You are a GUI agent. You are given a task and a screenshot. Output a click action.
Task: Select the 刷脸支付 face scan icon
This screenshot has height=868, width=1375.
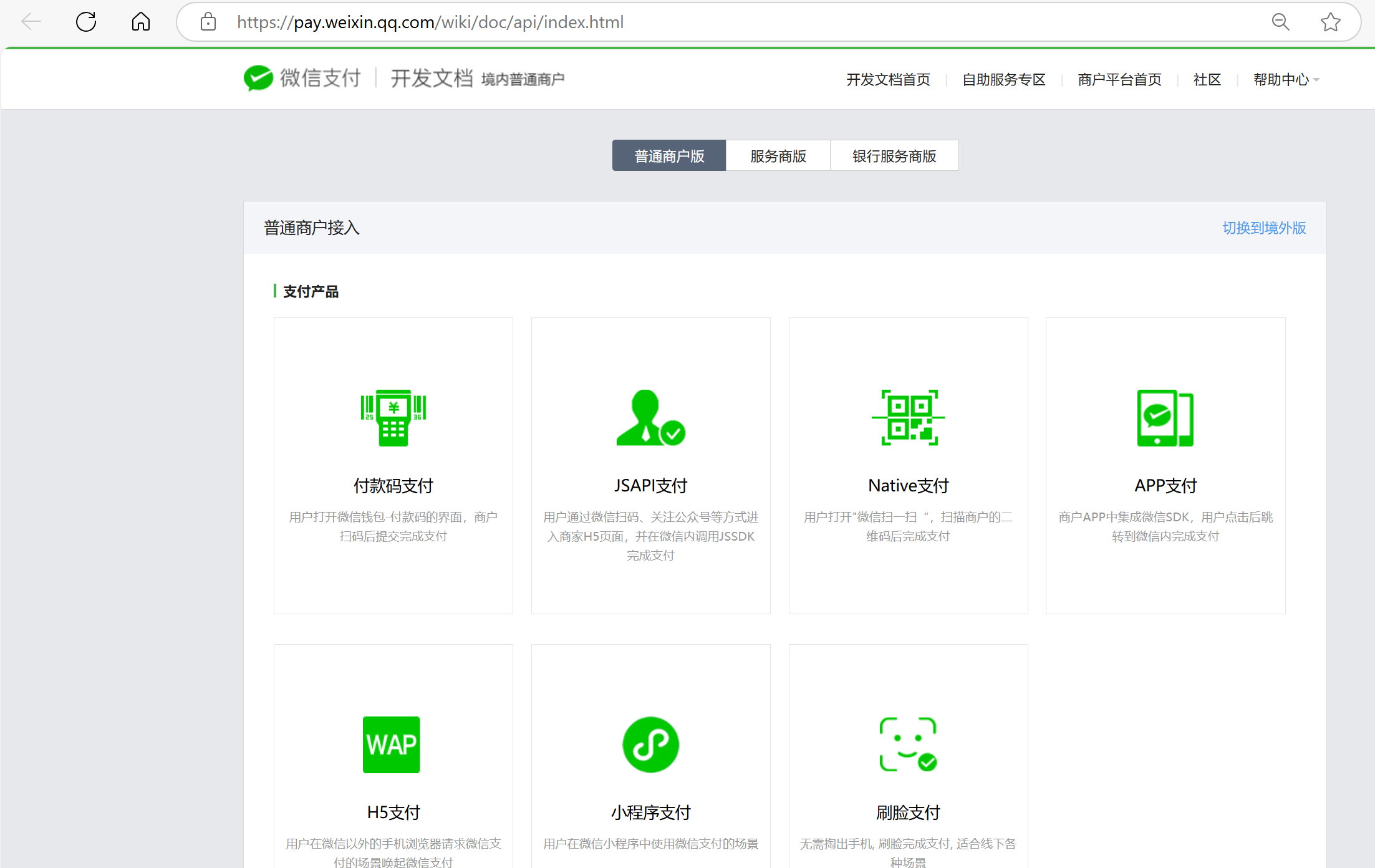(x=908, y=744)
